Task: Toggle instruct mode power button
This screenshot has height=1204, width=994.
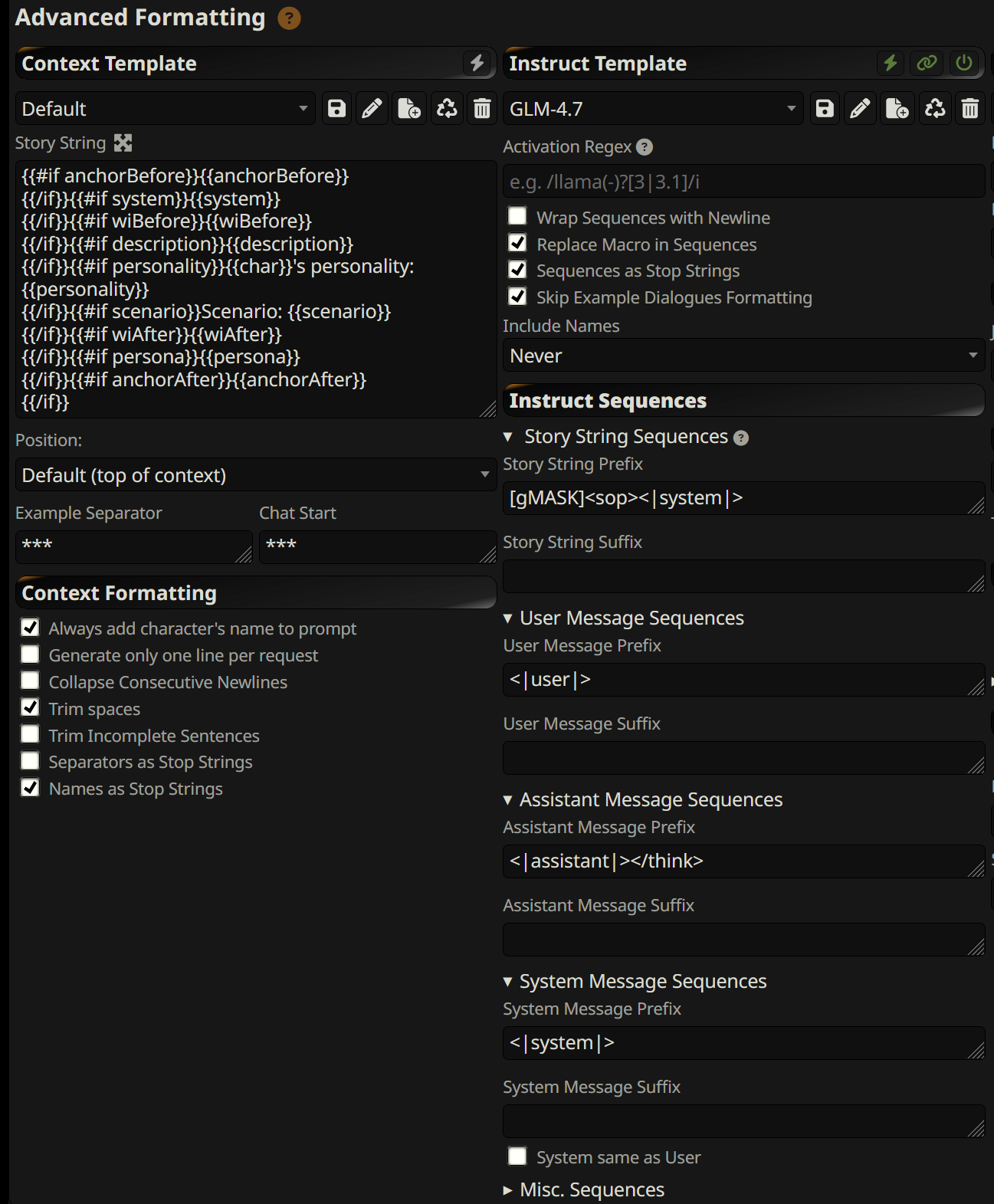Action: point(964,63)
